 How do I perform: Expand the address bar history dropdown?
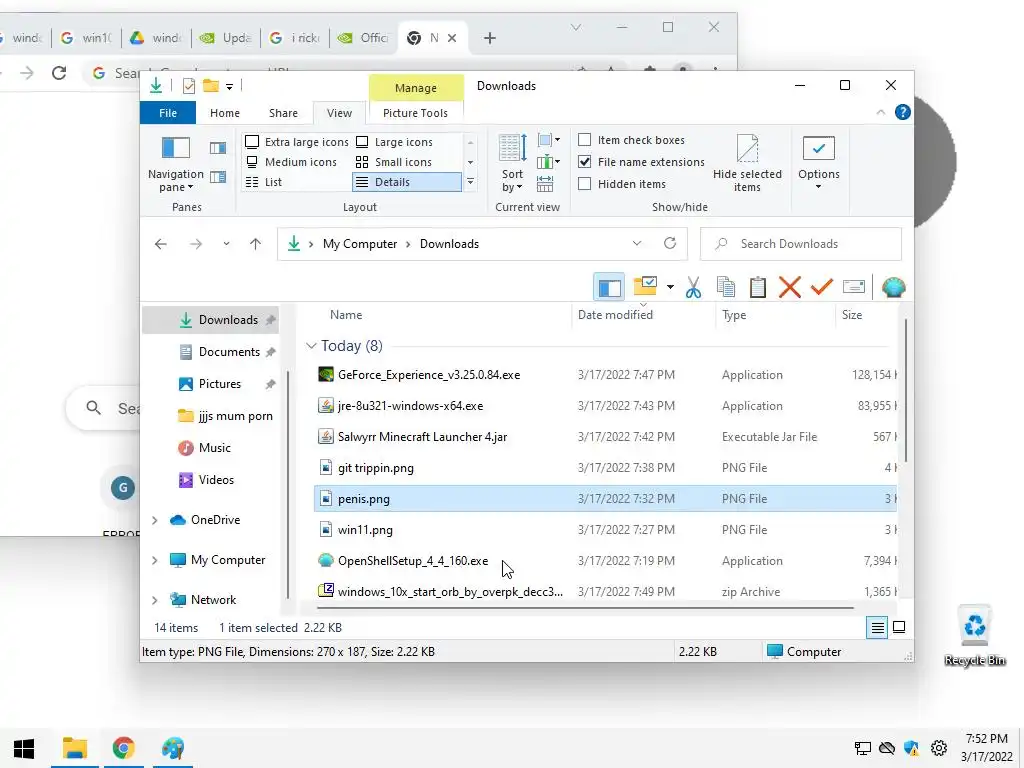(637, 244)
